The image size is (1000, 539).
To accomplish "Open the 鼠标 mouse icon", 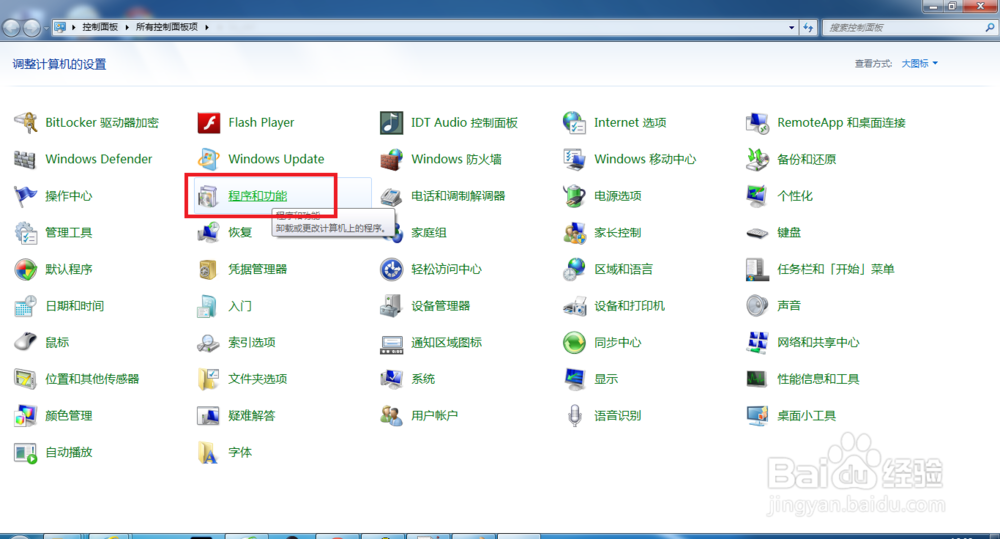I will (x=26, y=343).
